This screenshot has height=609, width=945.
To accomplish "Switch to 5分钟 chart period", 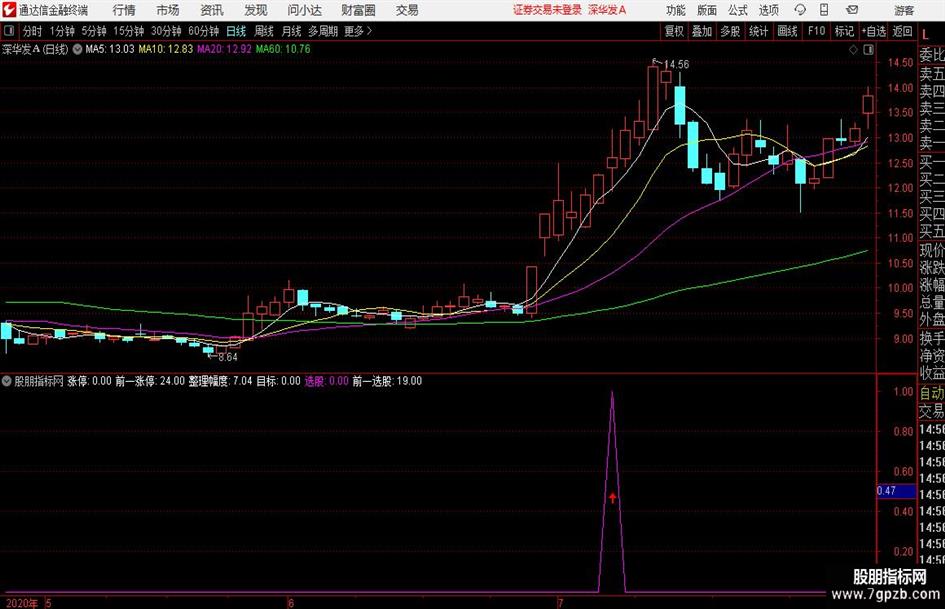I will coord(93,31).
